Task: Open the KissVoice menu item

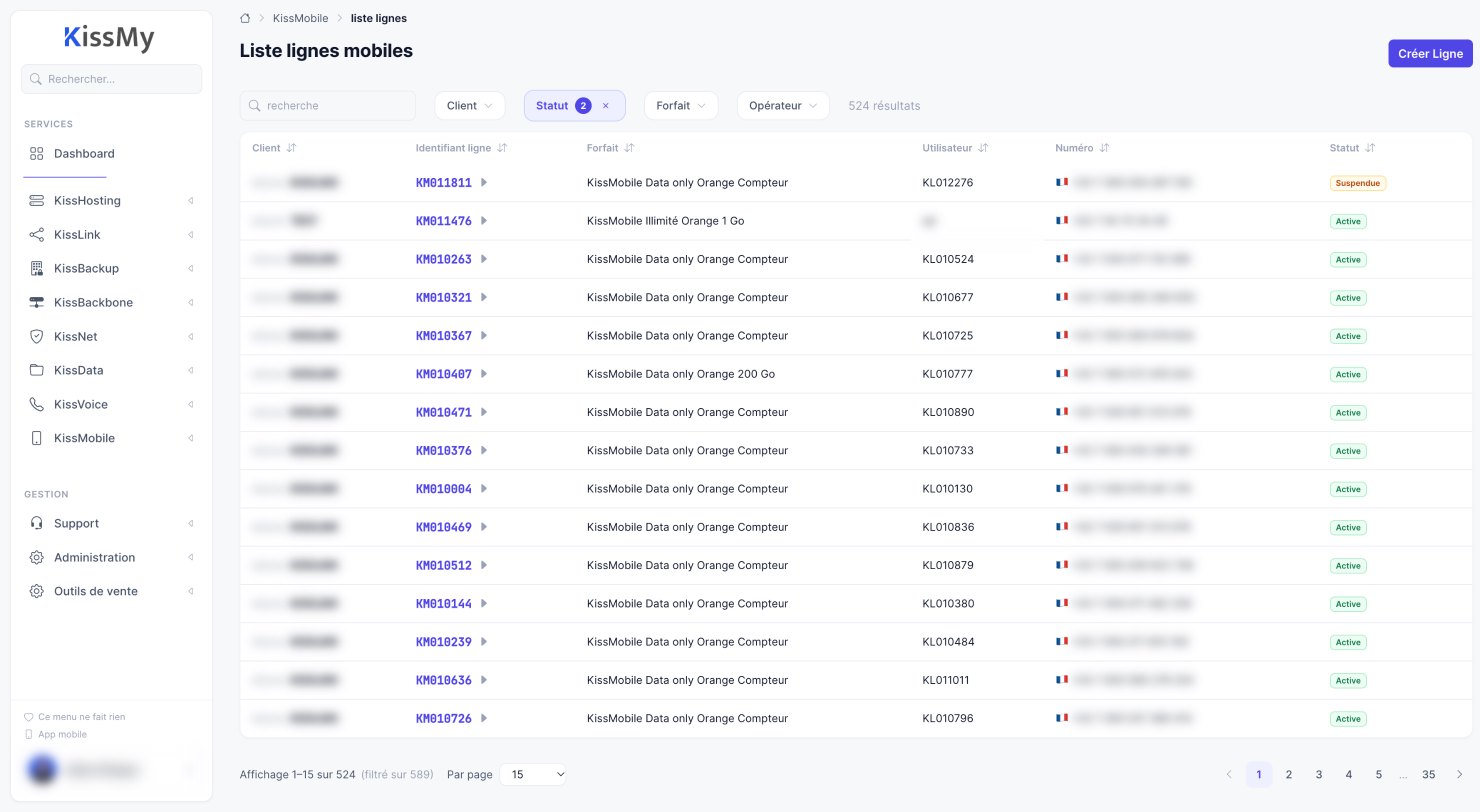Action: [111, 405]
